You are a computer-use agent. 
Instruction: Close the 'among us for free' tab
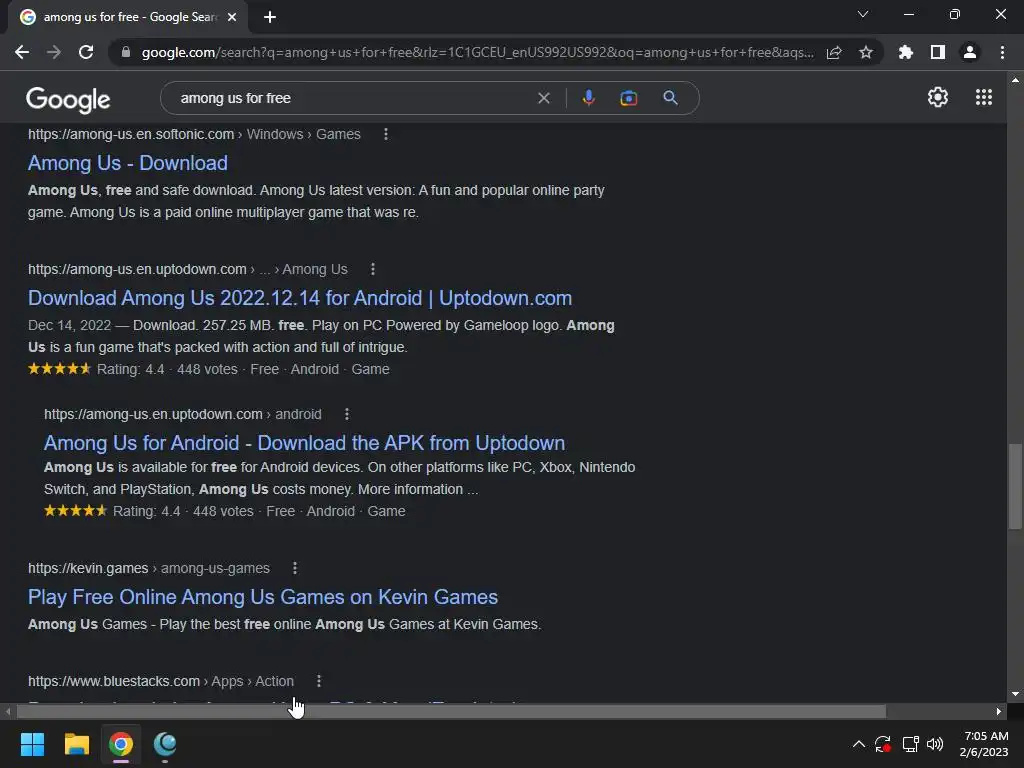pyautogui.click(x=232, y=17)
